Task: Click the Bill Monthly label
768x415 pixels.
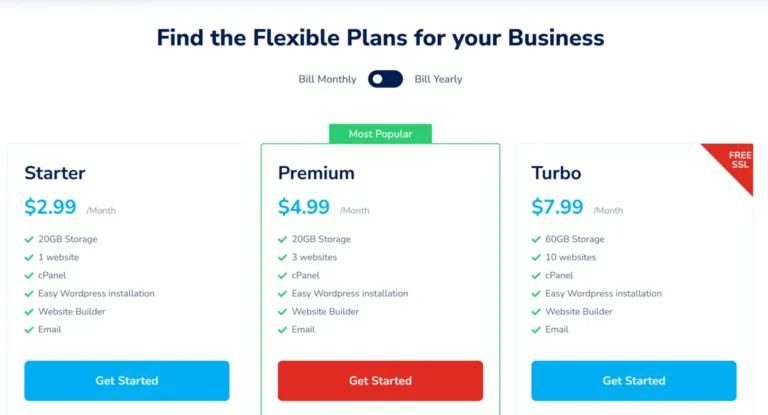Action: pos(327,79)
